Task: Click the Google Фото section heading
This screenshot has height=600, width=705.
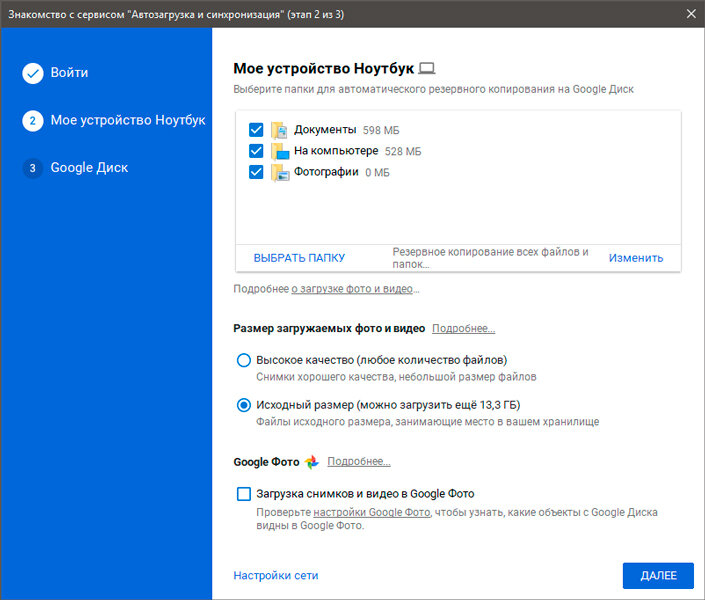Action: [266, 462]
